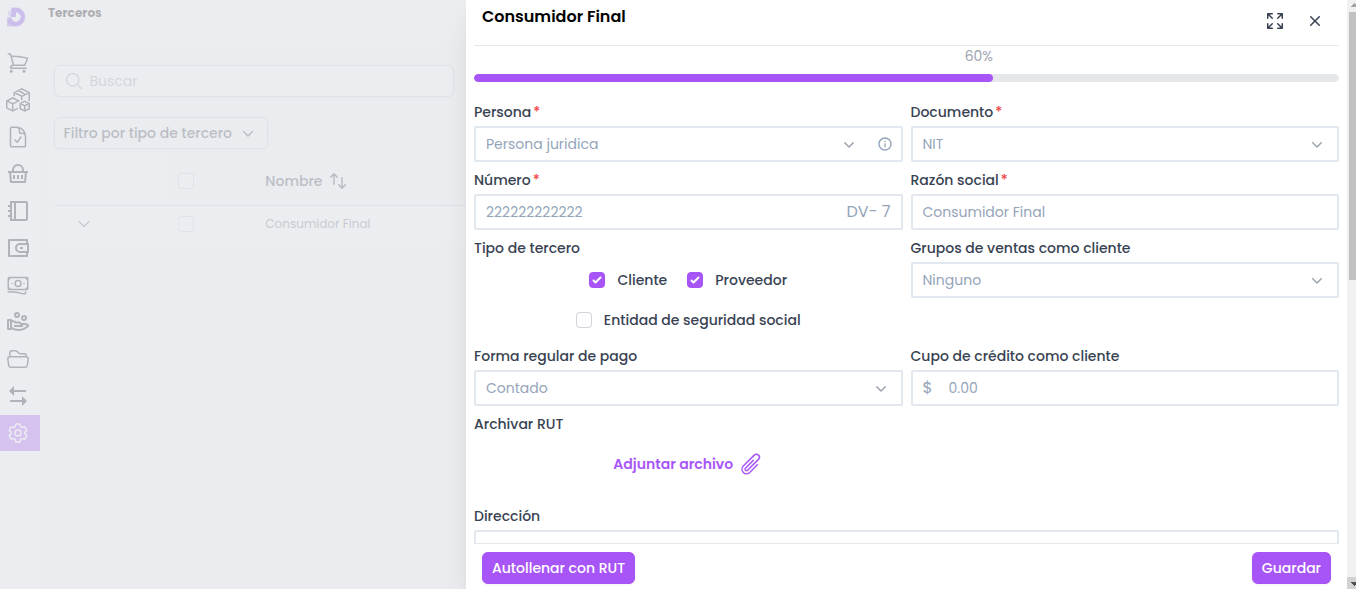
Task: Click the wallet sidebar icon
Action: 18,248
